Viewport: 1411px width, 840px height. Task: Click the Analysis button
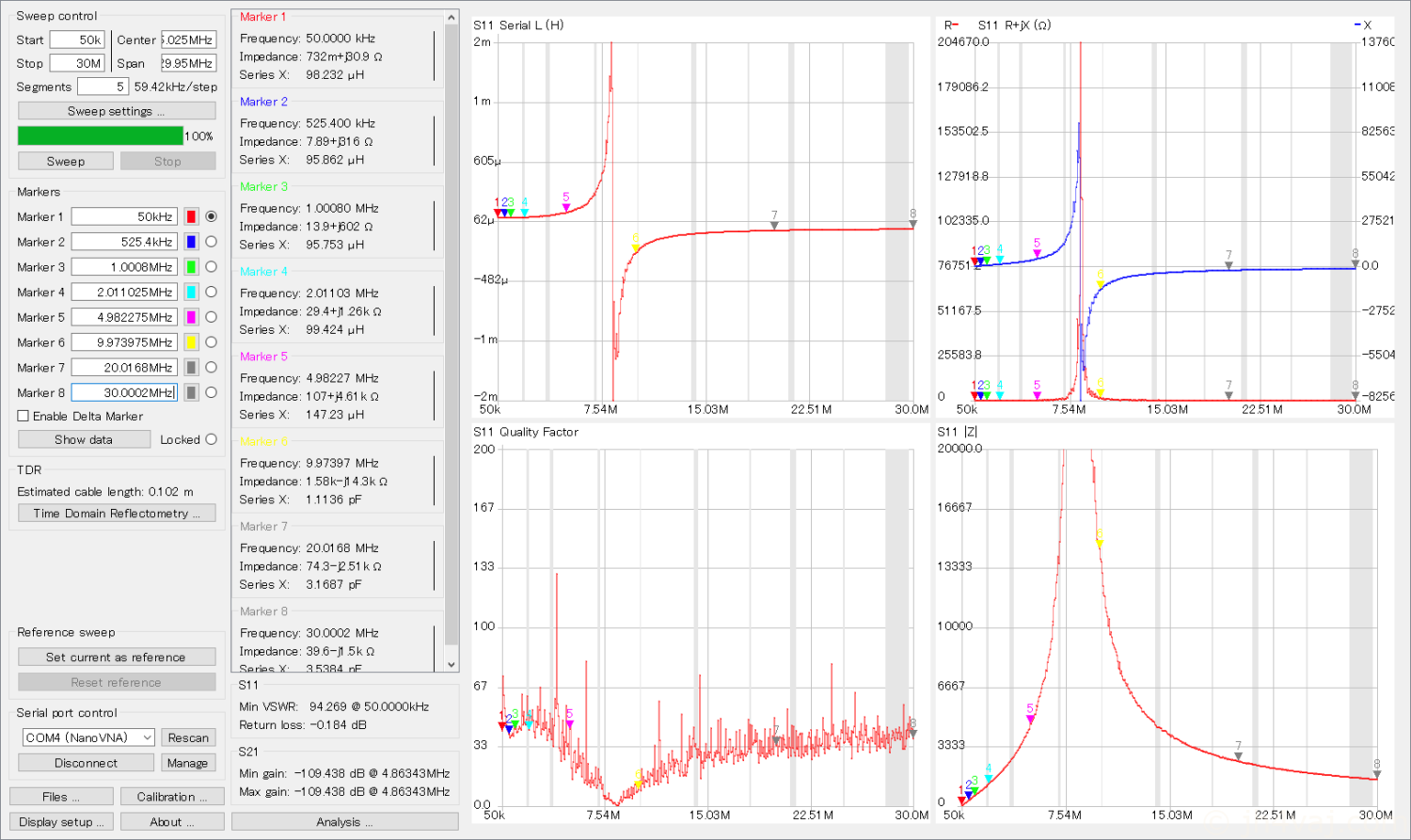pos(344,822)
